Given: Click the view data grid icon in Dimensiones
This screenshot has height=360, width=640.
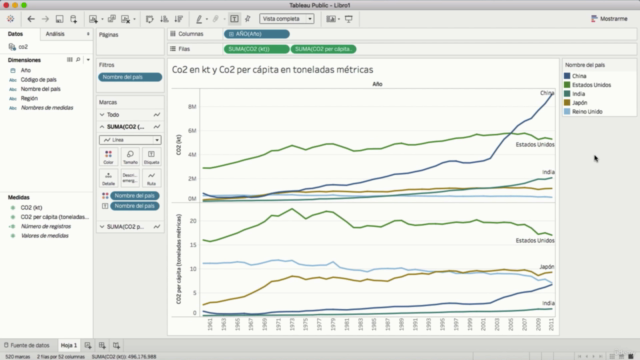Looking at the screenshot, I should (x=70, y=60).
